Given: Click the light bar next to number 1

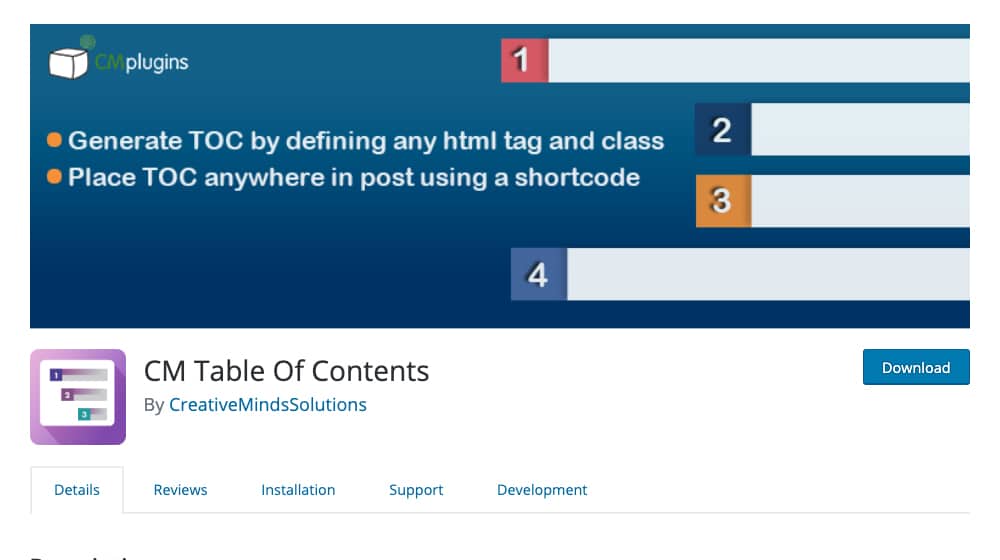Looking at the screenshot, I should point(759,61).
